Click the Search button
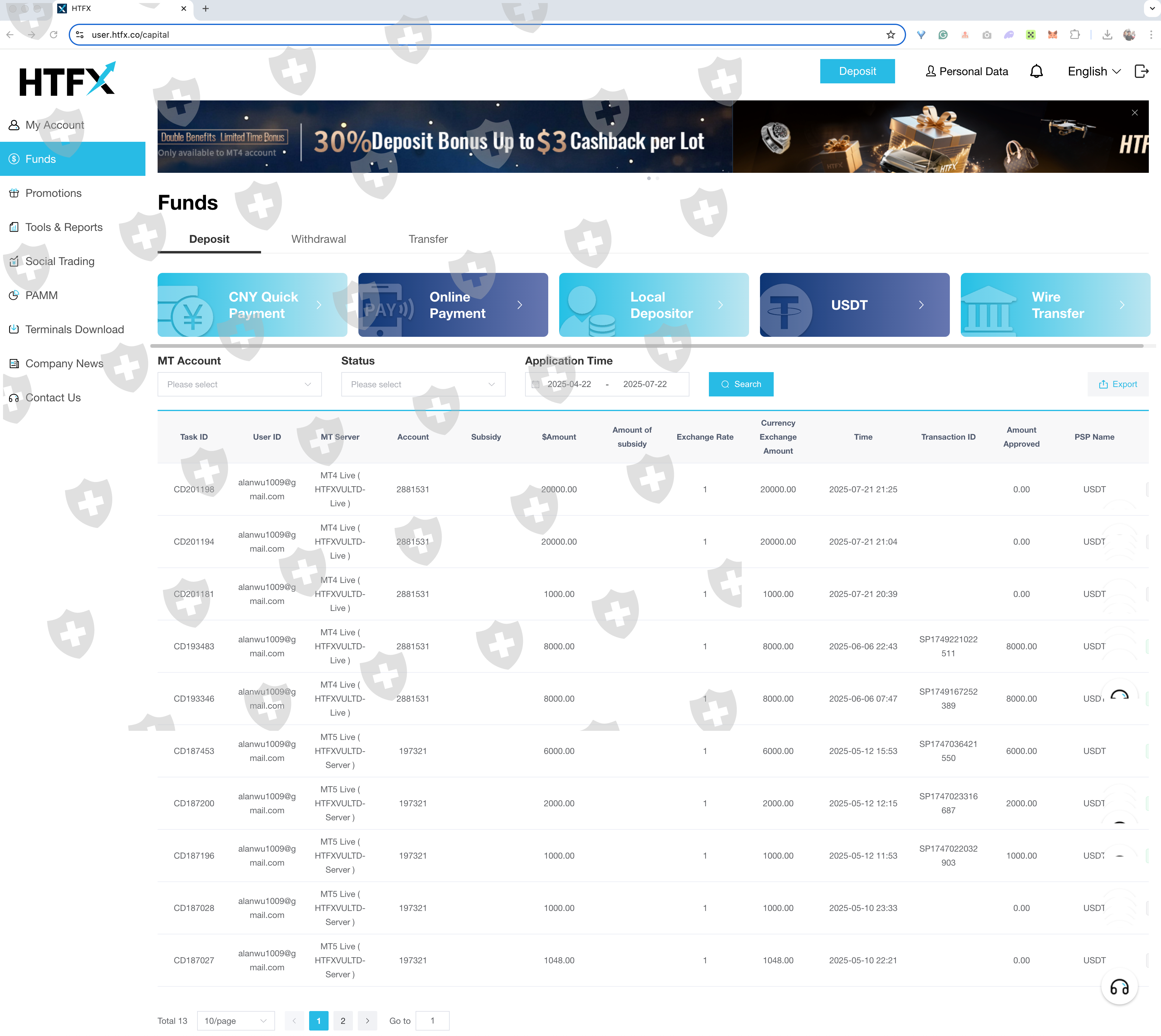 tap(741, 384)
